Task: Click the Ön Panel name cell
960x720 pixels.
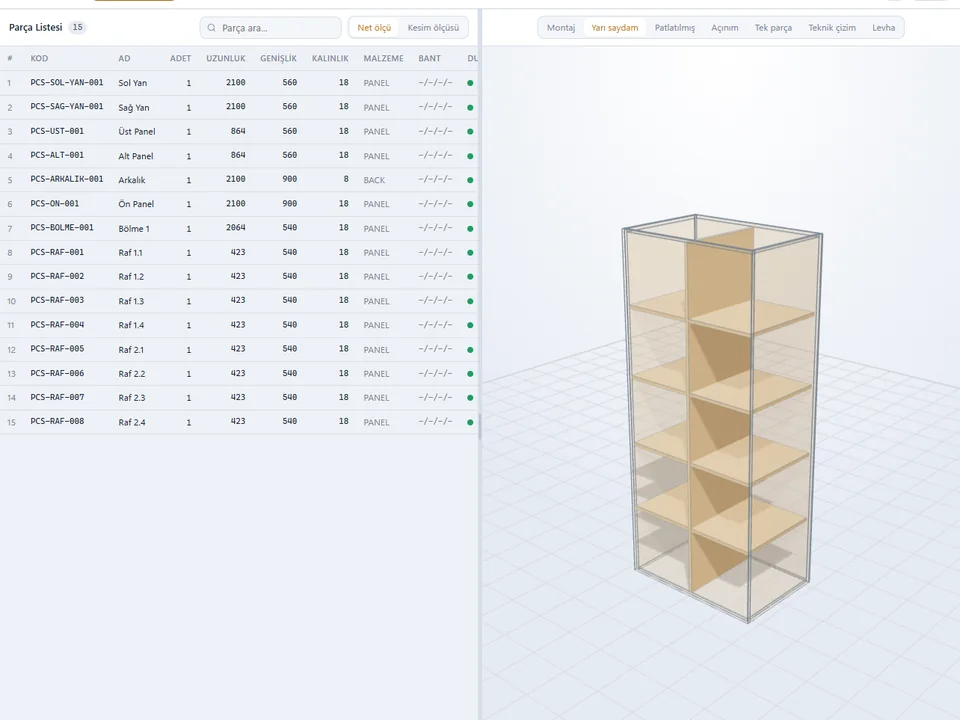Action: (x=136, y=204)
